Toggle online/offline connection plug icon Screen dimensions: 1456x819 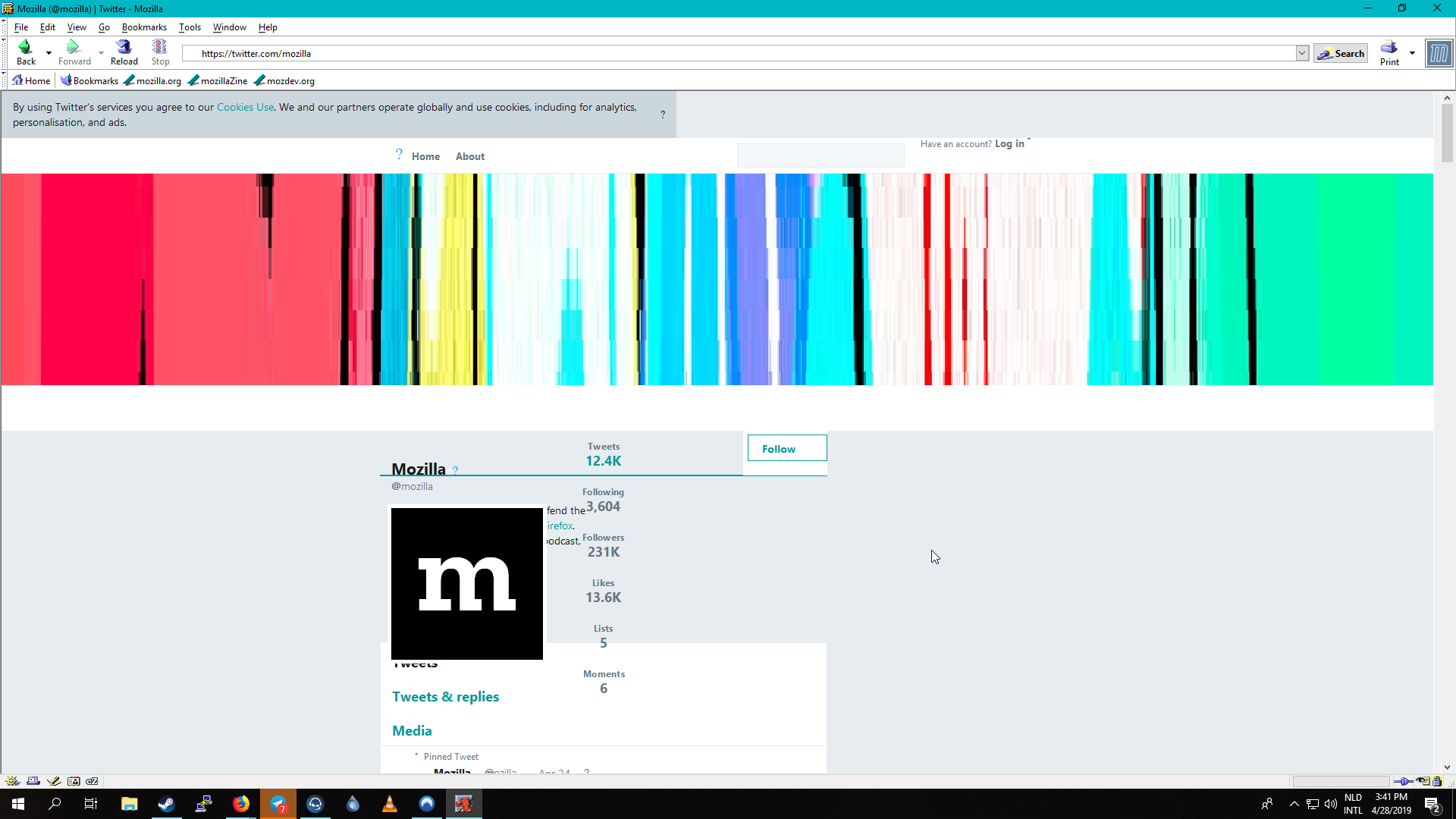pyautogui.click(x=1403, y=781)
